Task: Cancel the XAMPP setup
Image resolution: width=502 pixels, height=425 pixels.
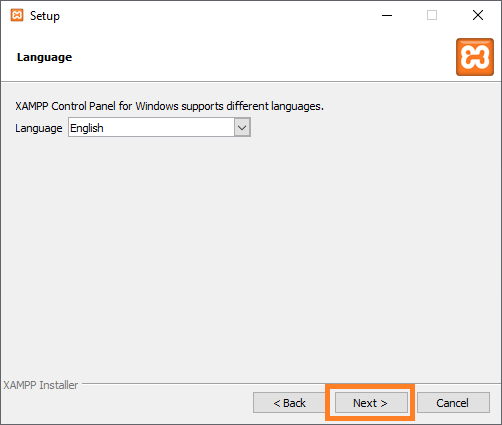Action: (x=453, y=403)
